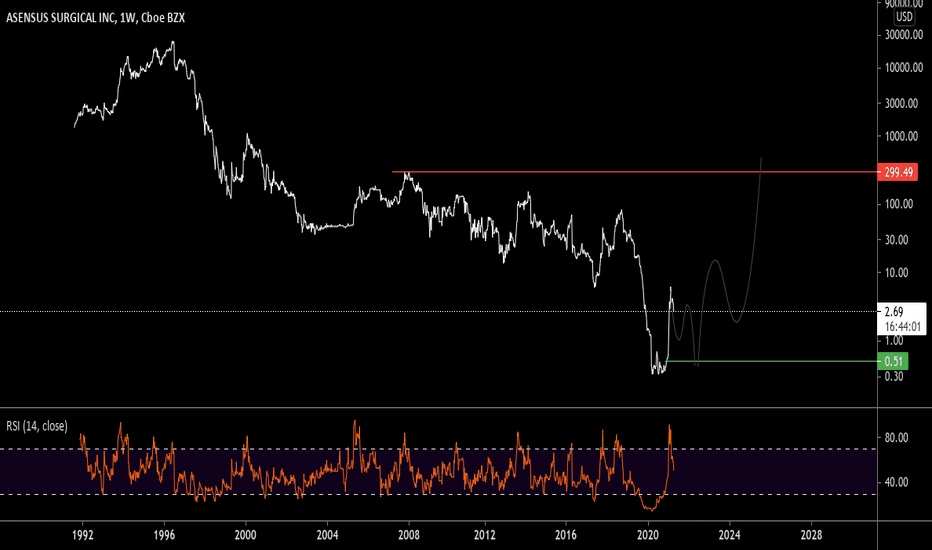Click the 2004 time axis label
Image resolution: width=932 pixels, height=550 pixels.
pos(328,535)
